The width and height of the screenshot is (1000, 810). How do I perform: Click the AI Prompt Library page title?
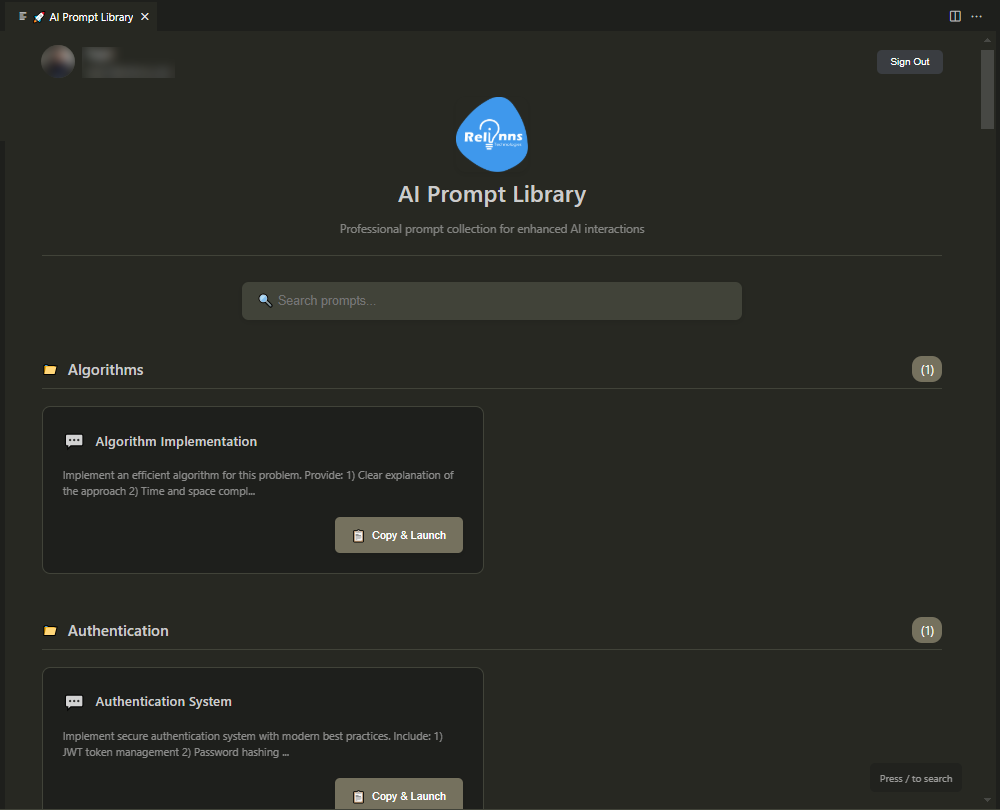pos(492,194)
